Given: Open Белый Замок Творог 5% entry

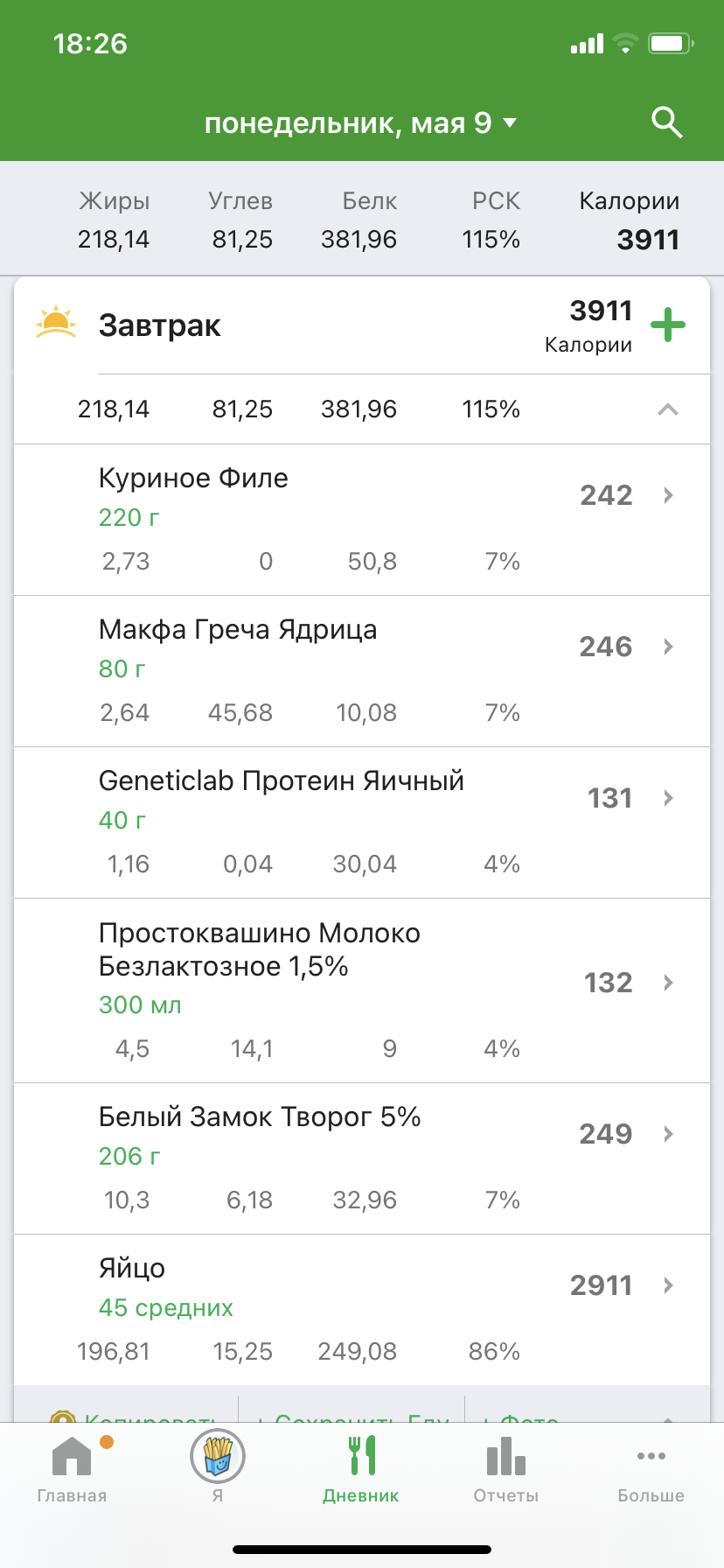Looking at the screenshot, I should pos(260,1117).
